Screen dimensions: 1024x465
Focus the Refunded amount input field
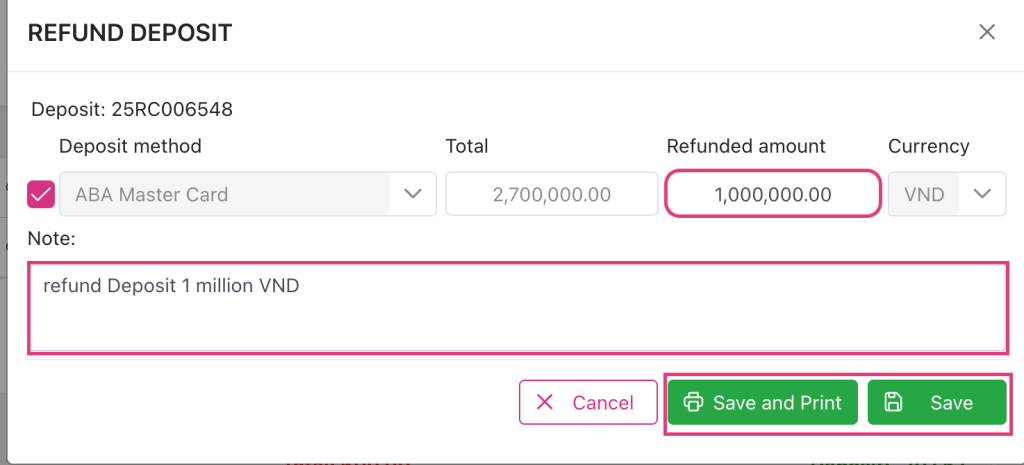click(773, 194)
